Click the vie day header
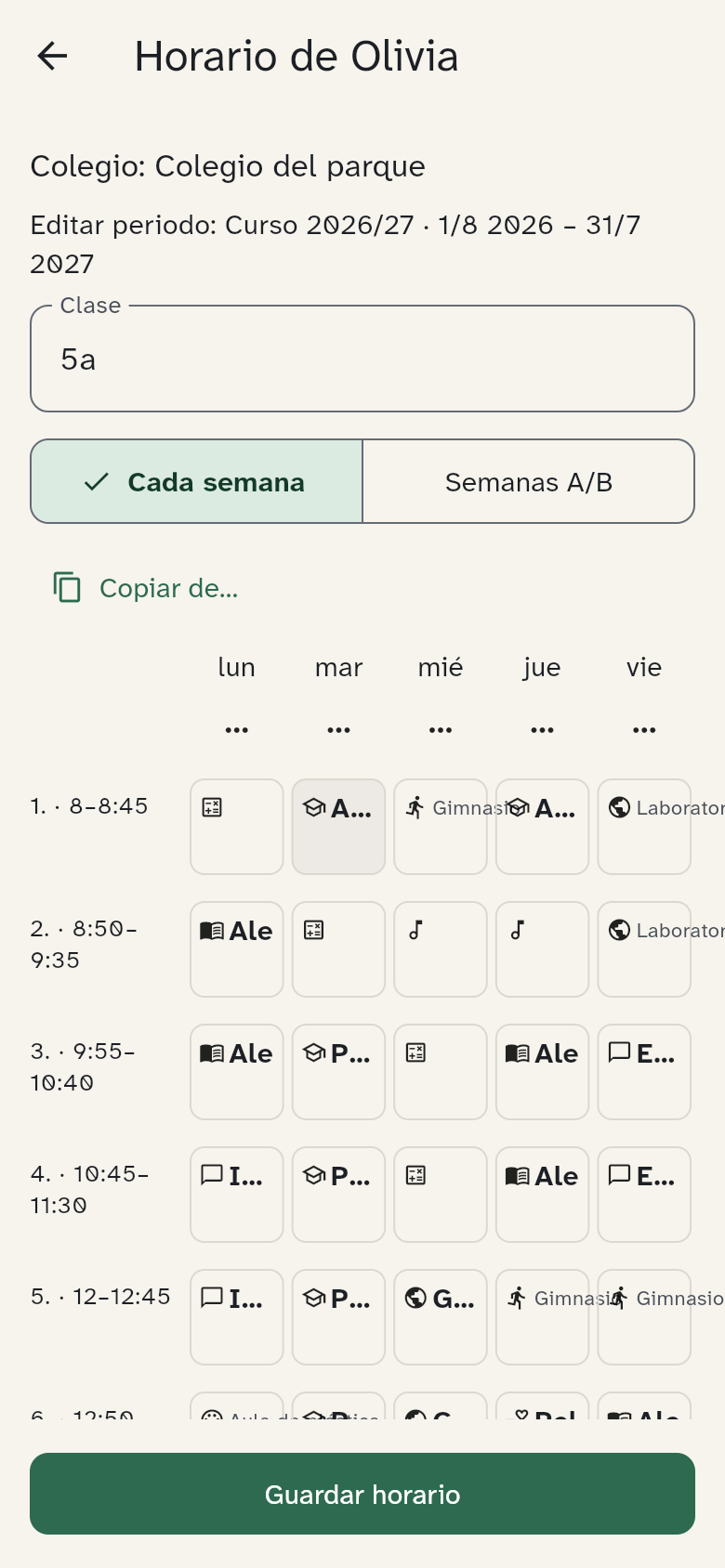Viewport: 725px width, 1568px height. click(x=644, y=667)
